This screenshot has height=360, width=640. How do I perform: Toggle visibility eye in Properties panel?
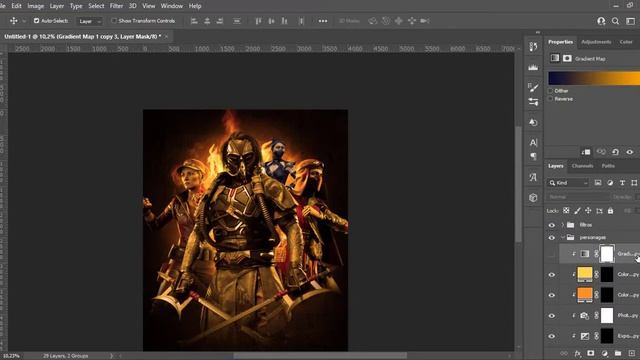coord(630,152)
